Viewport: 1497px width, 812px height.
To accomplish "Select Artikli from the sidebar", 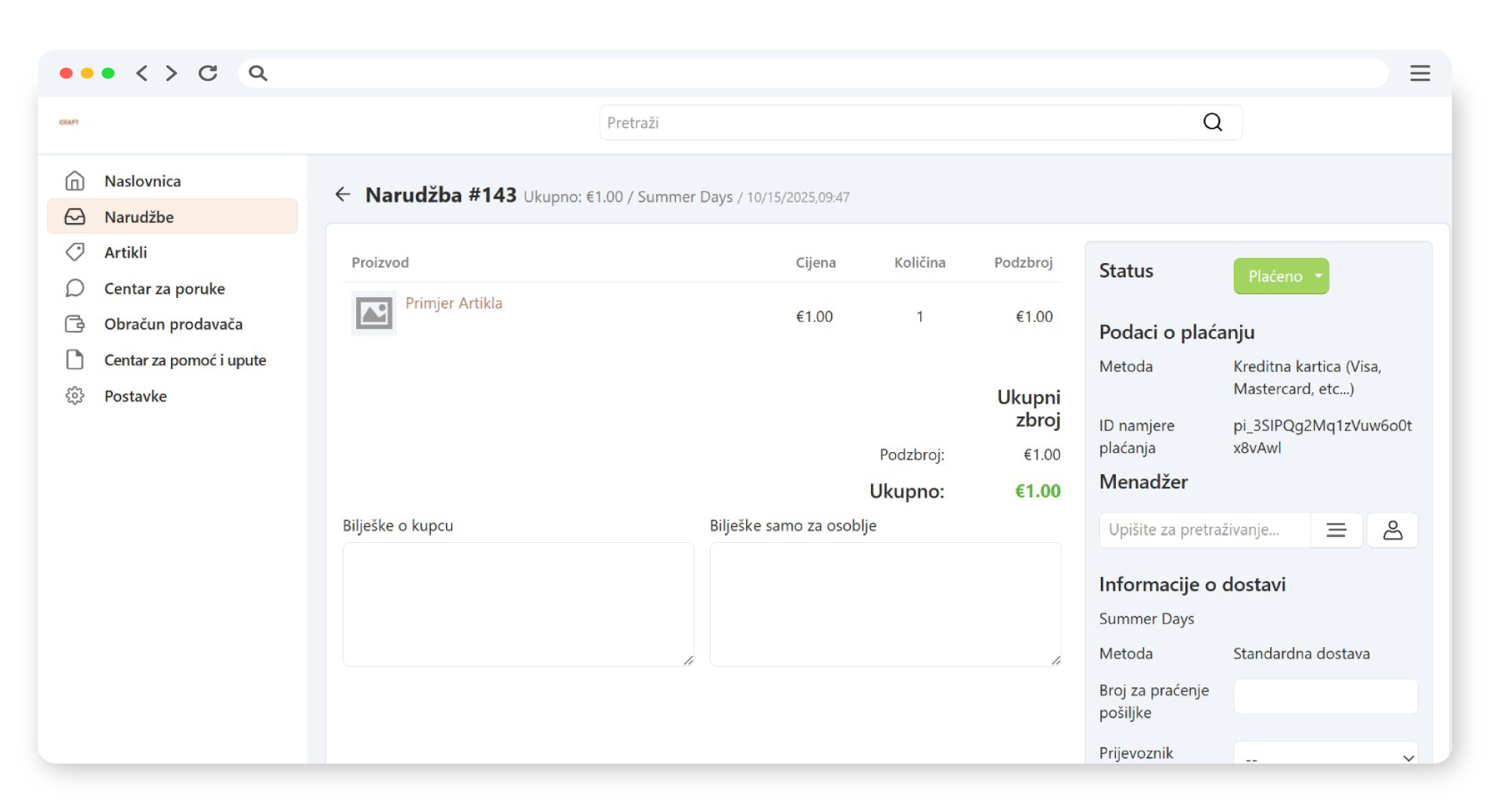I will (x=126, y=253).
